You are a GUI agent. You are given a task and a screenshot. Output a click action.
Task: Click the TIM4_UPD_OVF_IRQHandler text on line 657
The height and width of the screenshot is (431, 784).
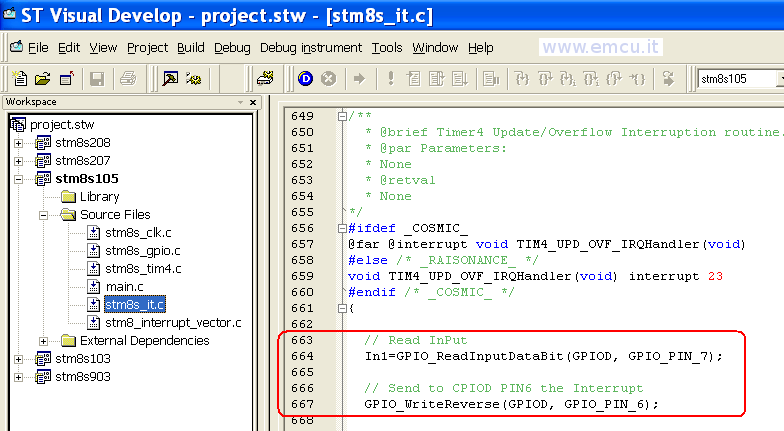click(608, 244)
